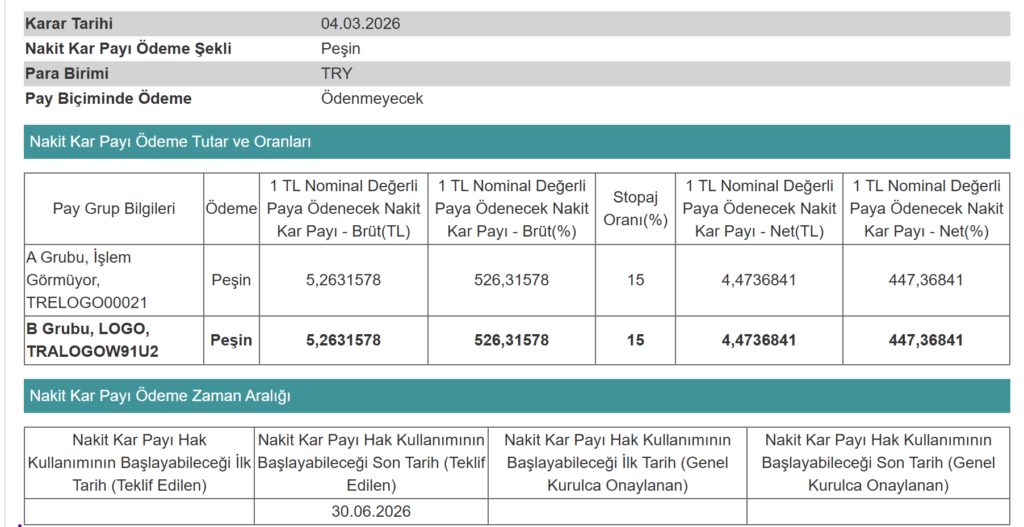Click the Peşin cell in the A Grubu row

click(x=231, y=280)
